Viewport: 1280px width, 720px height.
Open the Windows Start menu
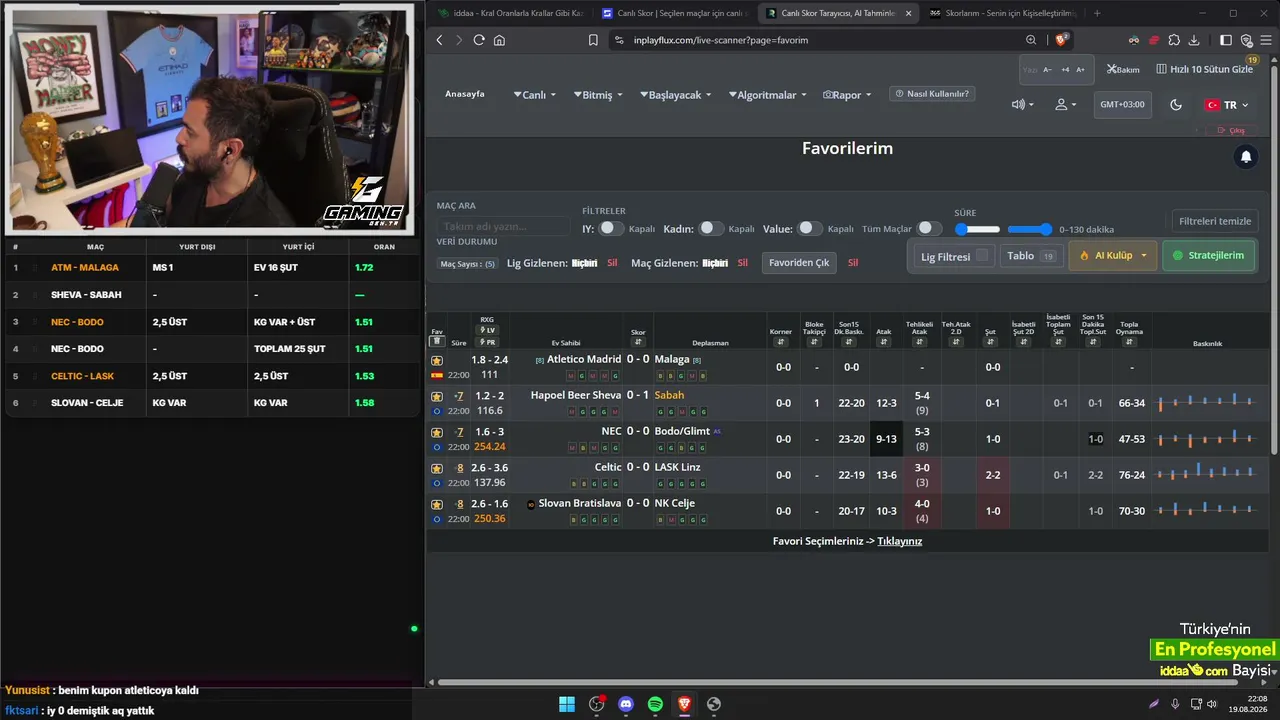click(567, 704)
